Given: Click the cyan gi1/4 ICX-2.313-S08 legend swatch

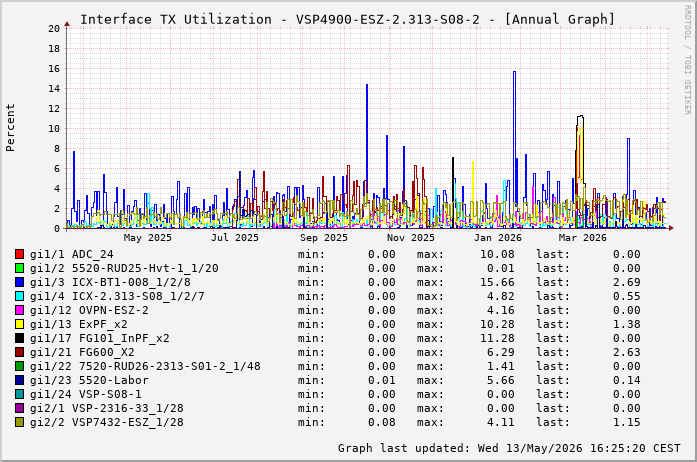Looking at the screenshot, I should [x=19, y=296].
